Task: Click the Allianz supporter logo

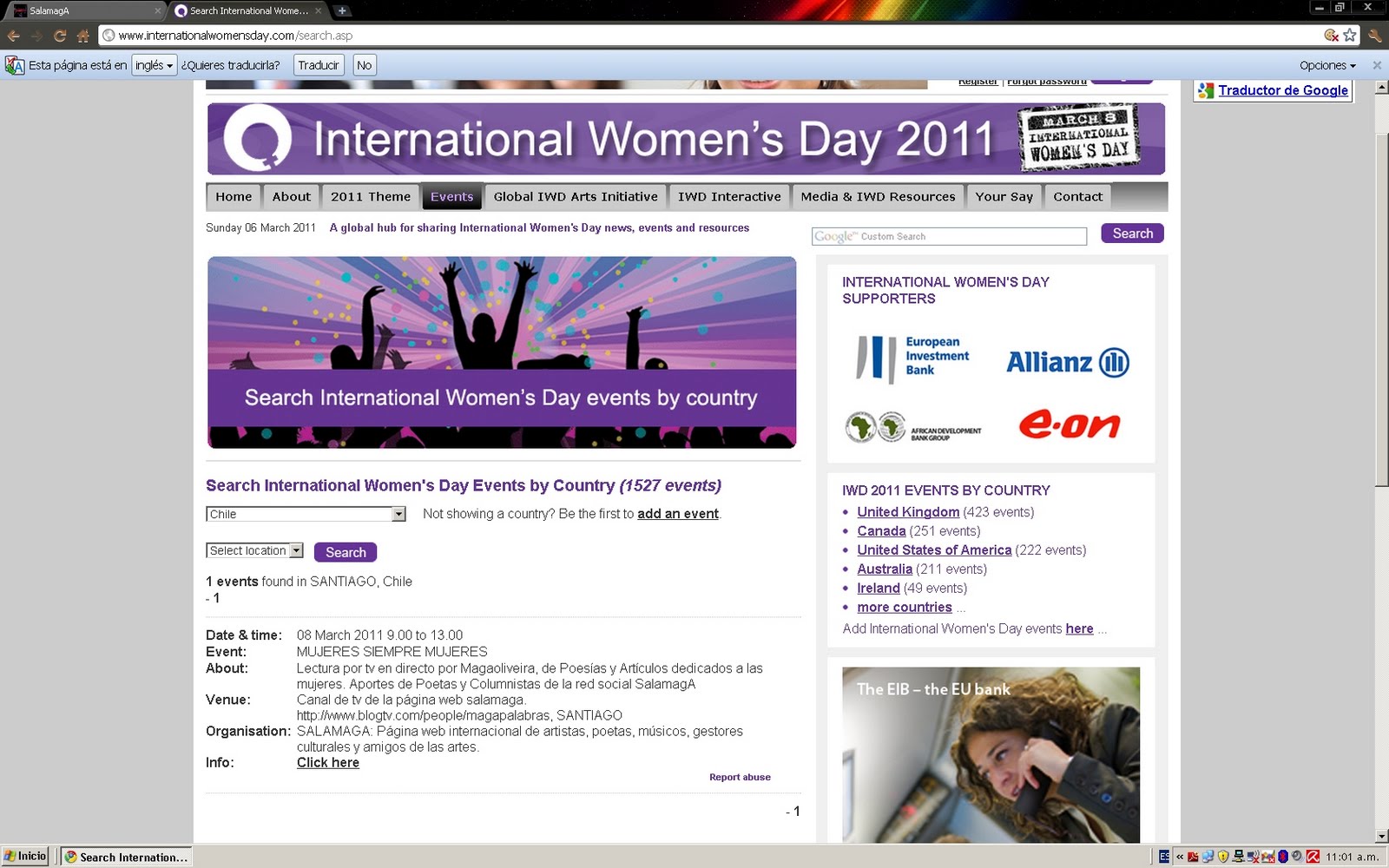Action: (x=1068, y=362)
